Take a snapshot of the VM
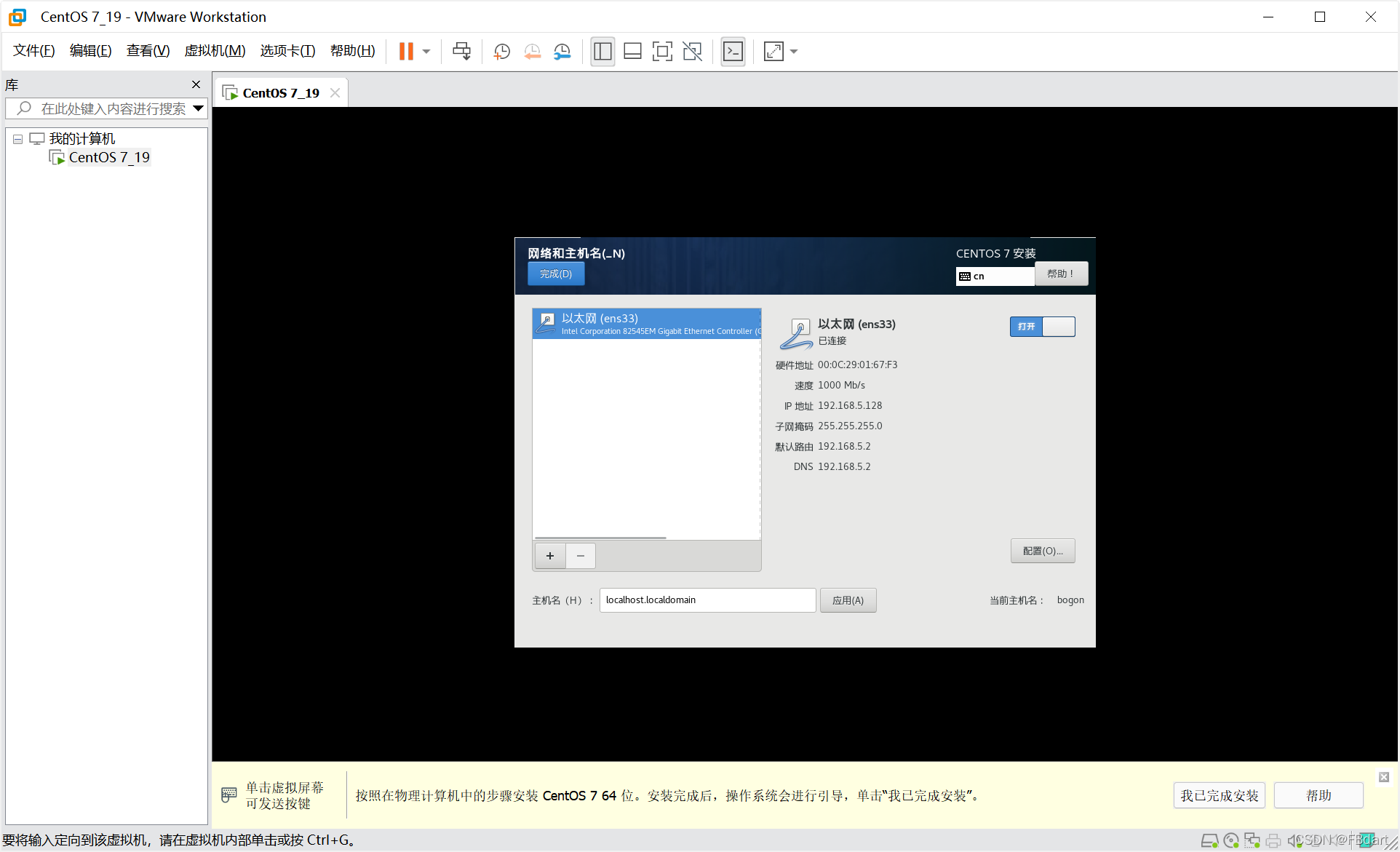The image size is (1400, 852). 501,52
